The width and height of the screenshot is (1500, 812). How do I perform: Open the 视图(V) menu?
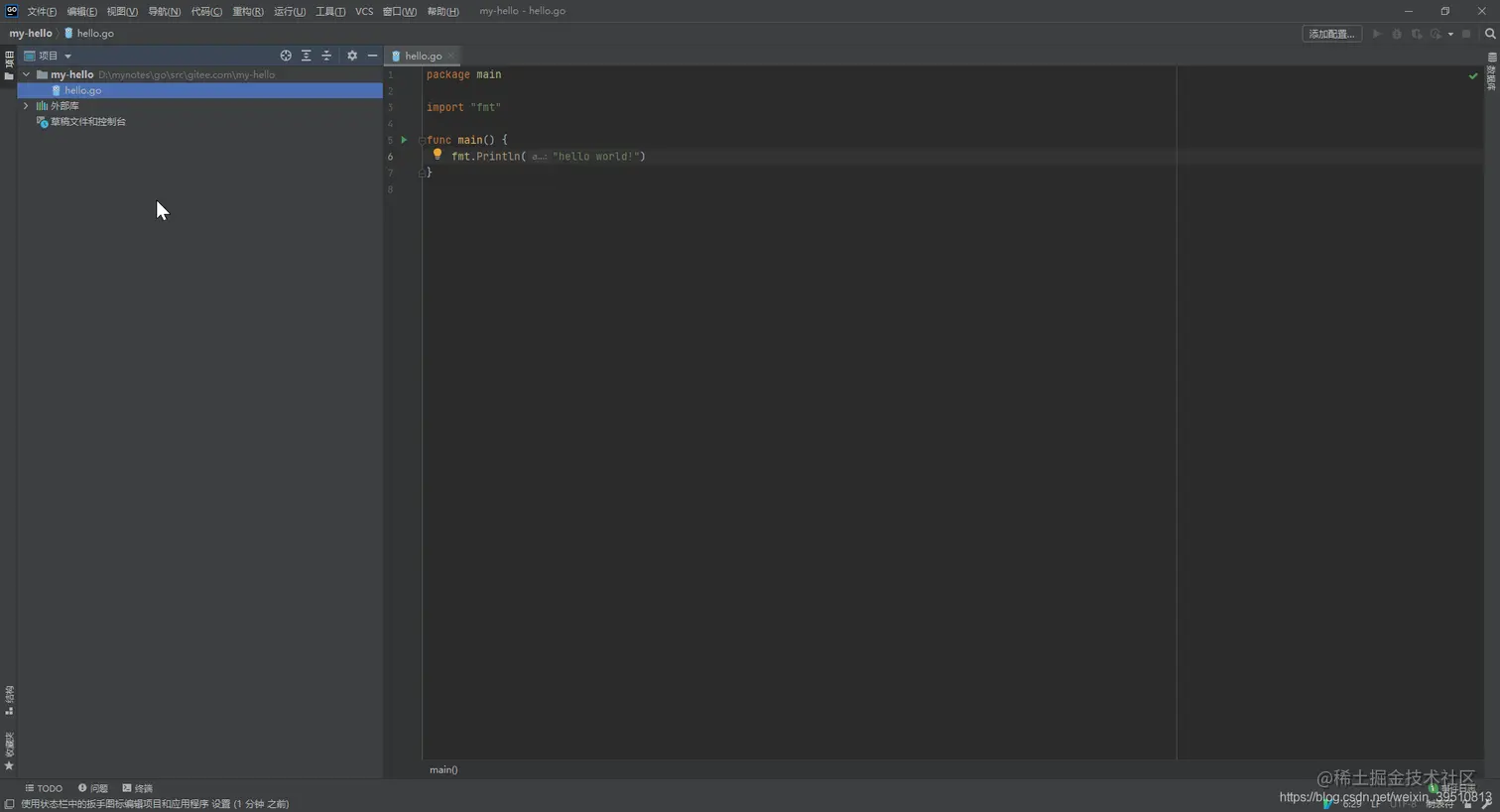(122, 12)
